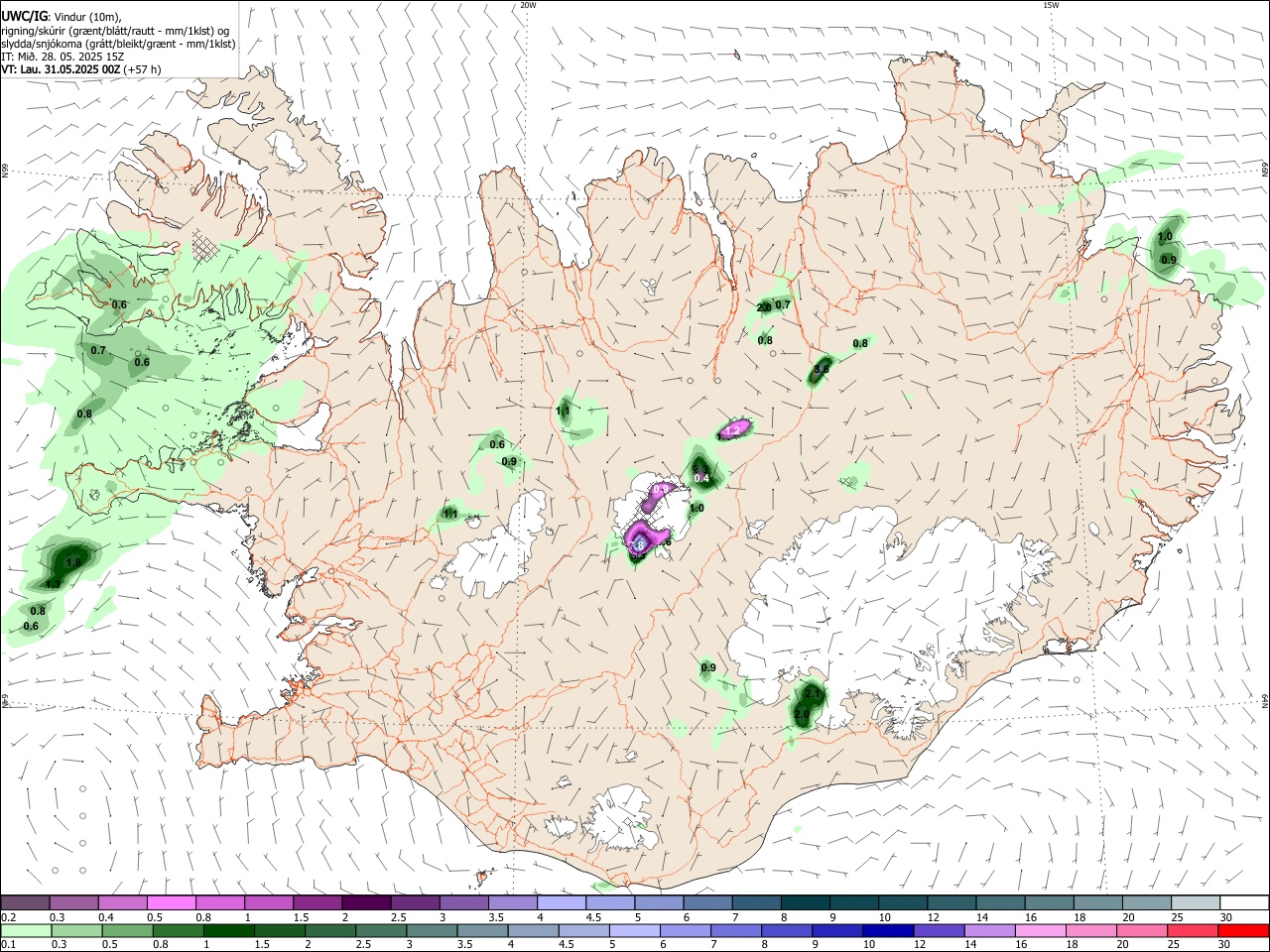Click the 'IT: Mið. 28. 05. 2025 15Z' line
This screenshot has width=1270, height=952.
point(63,57)
